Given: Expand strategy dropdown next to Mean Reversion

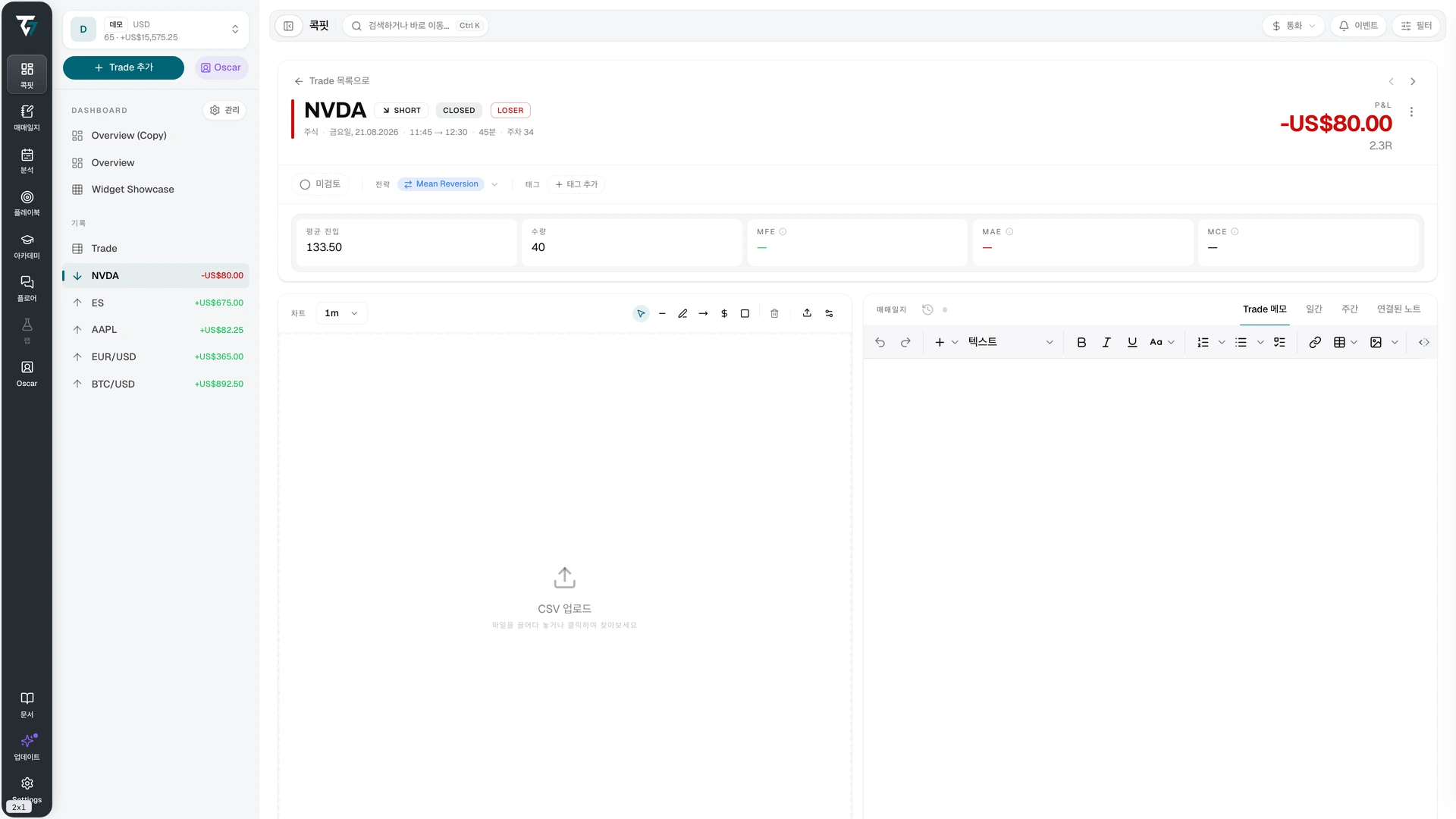Looking at the screenshot, I should coord(494,184).
